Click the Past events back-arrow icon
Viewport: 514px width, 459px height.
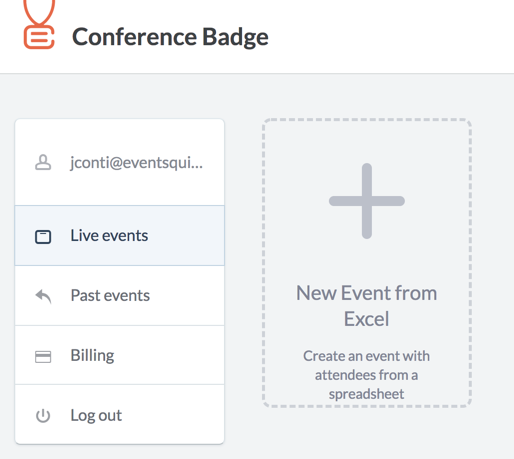43,296
